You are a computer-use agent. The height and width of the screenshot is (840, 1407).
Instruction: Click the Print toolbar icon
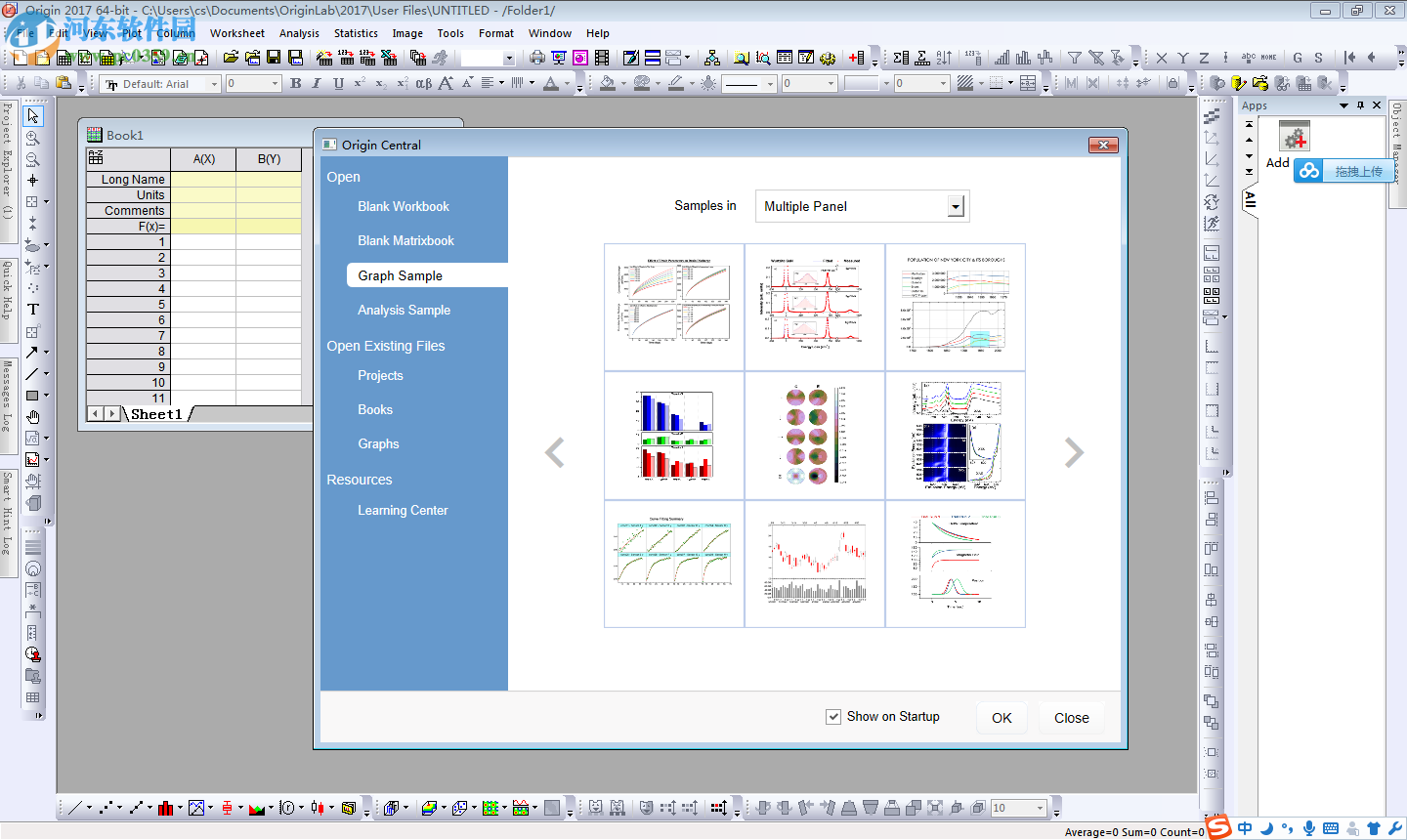click(536, 58)
